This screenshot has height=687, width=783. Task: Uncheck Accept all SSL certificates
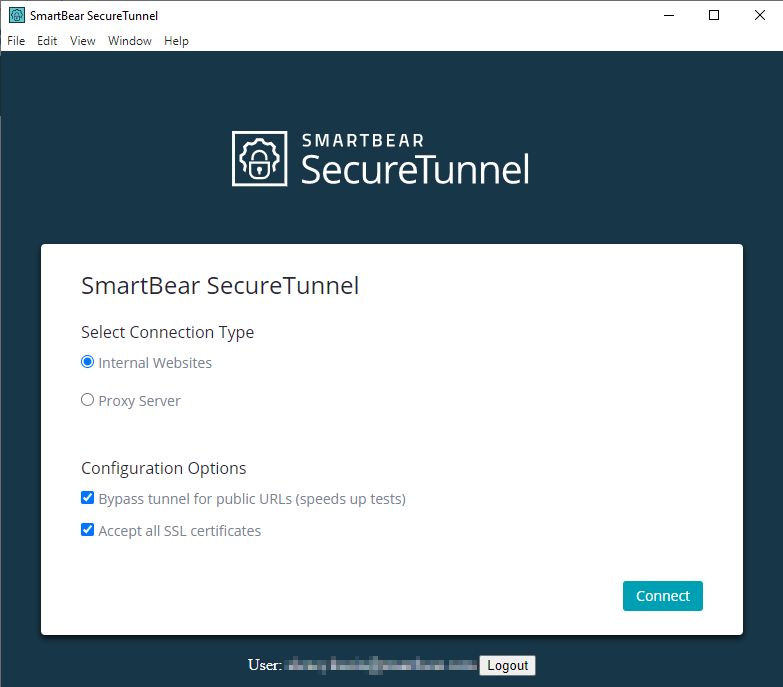88,530
